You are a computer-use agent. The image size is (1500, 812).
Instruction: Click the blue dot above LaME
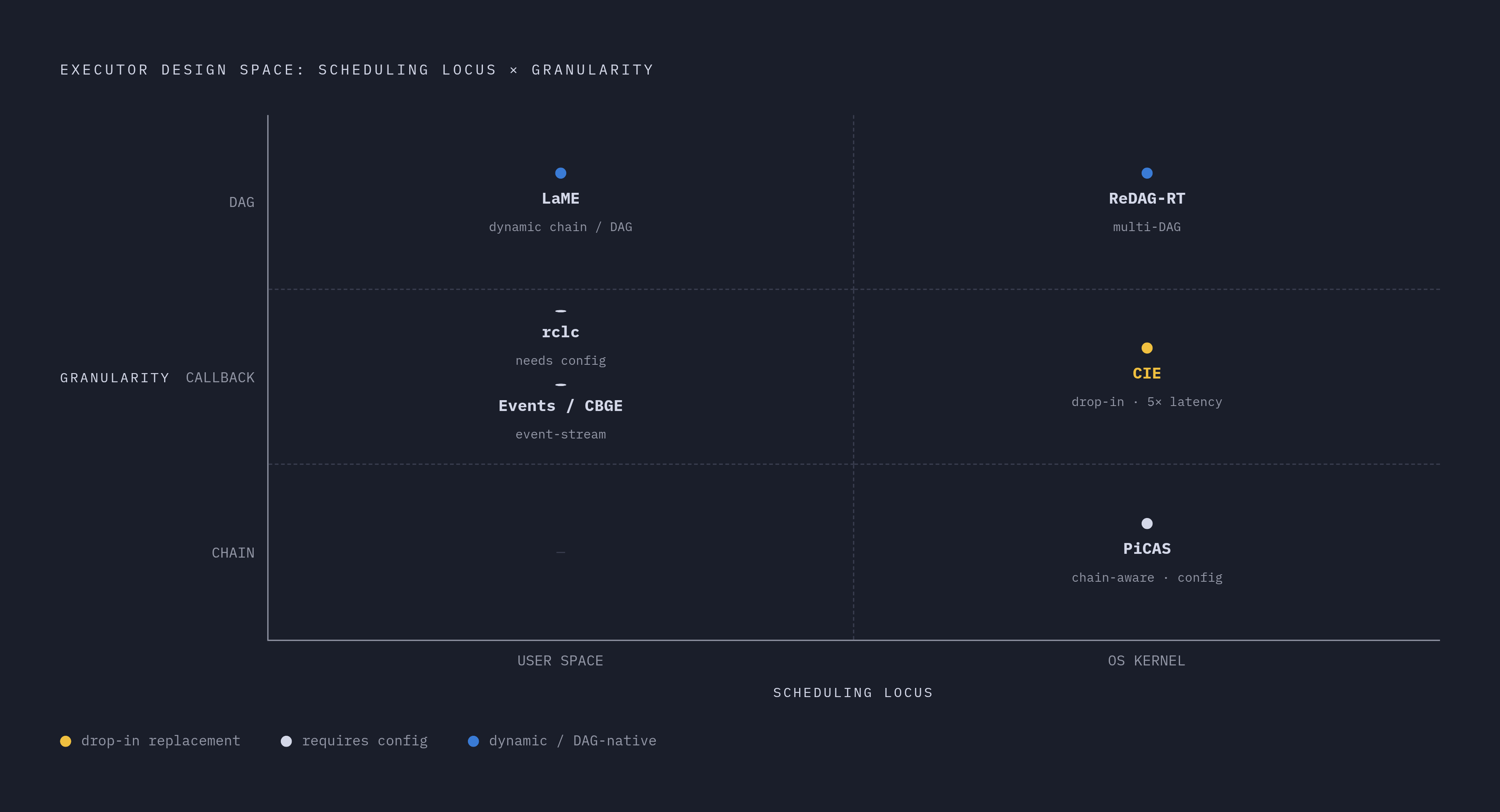coord(561,173)
